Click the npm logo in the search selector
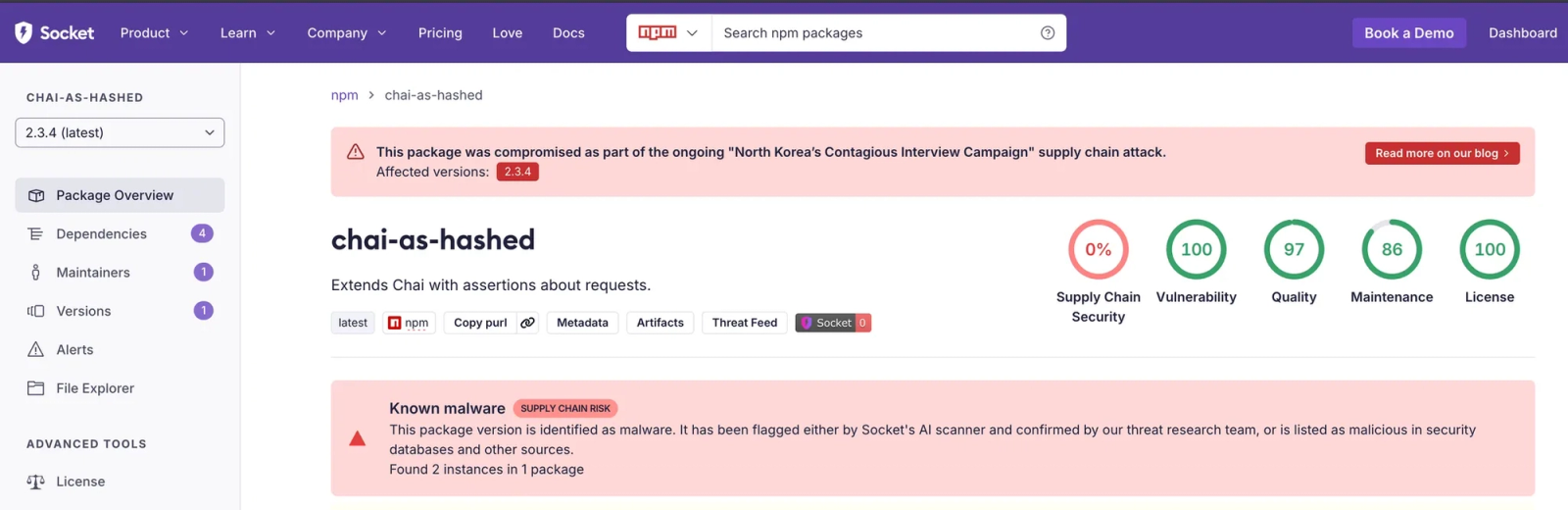Viewport: 1568px width, 510px height. pos(658,32)
